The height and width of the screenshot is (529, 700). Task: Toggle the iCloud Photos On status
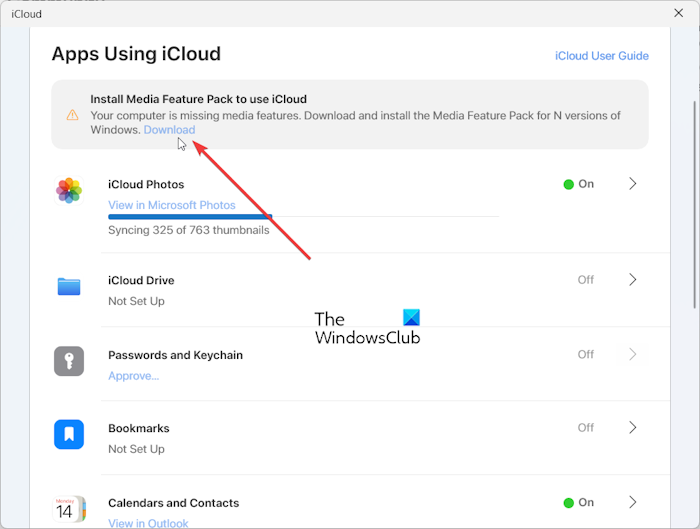(579, 184)
